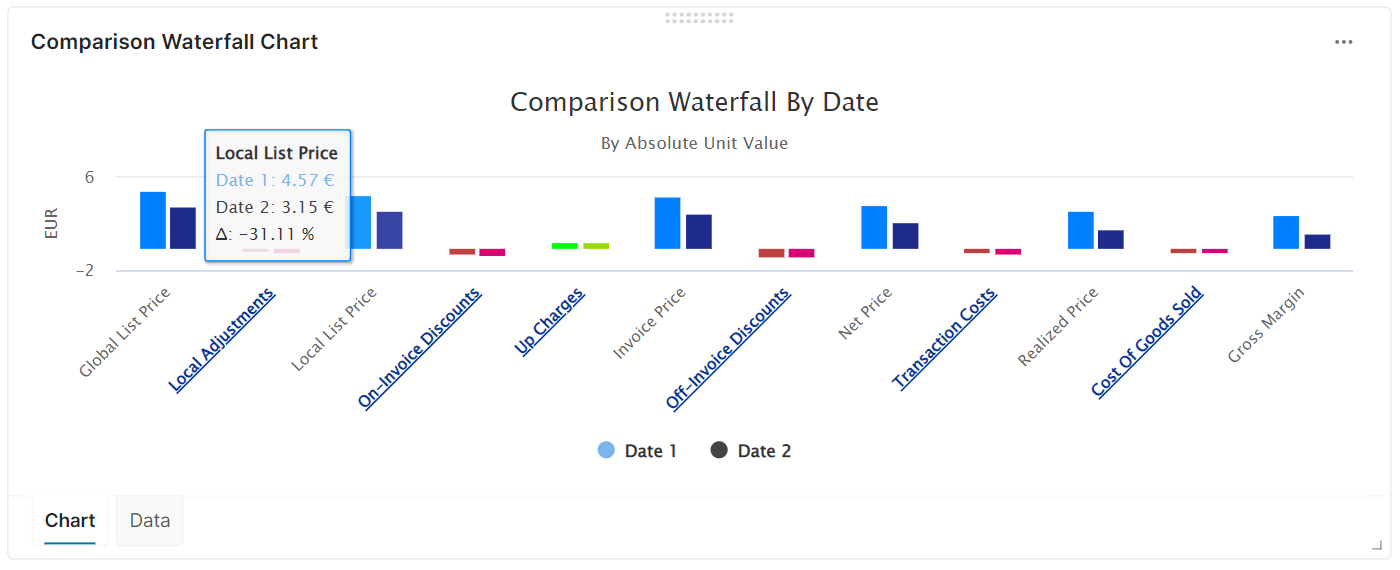Open the On-Invoice Discounts link
1400x570 pixels.
pyautogui.click(x=420, y=348)
